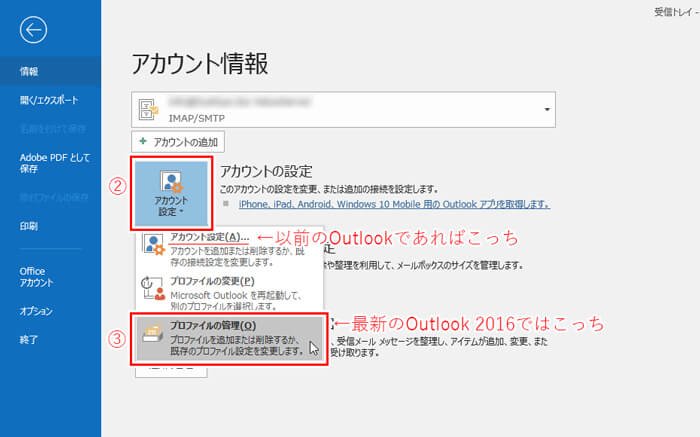Click the account settings gear-person icon in menu

pyautogui.click(x=153, y=244)
